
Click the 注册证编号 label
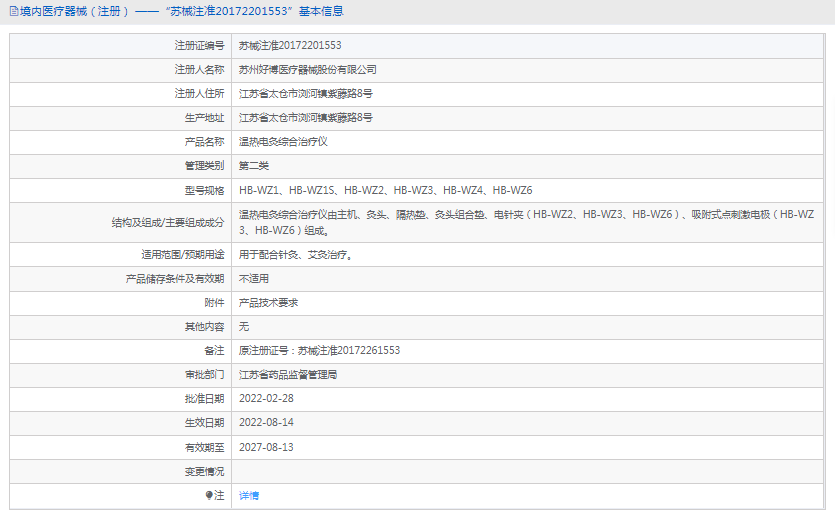(x=200, y=46)
